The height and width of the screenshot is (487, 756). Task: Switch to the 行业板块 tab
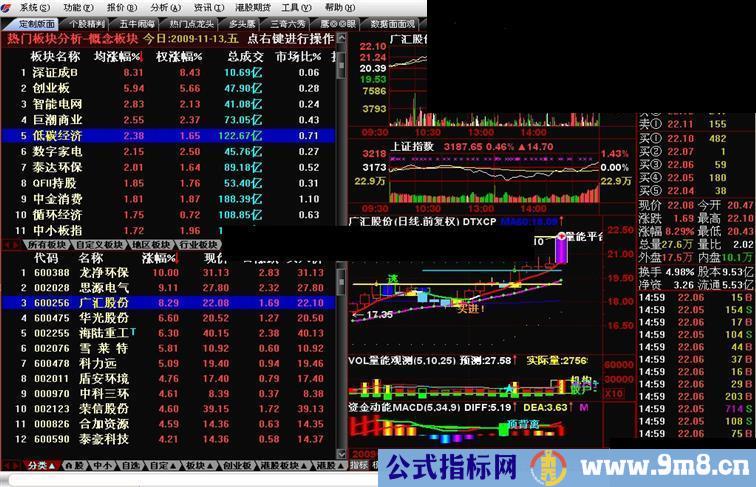point(198,245)
